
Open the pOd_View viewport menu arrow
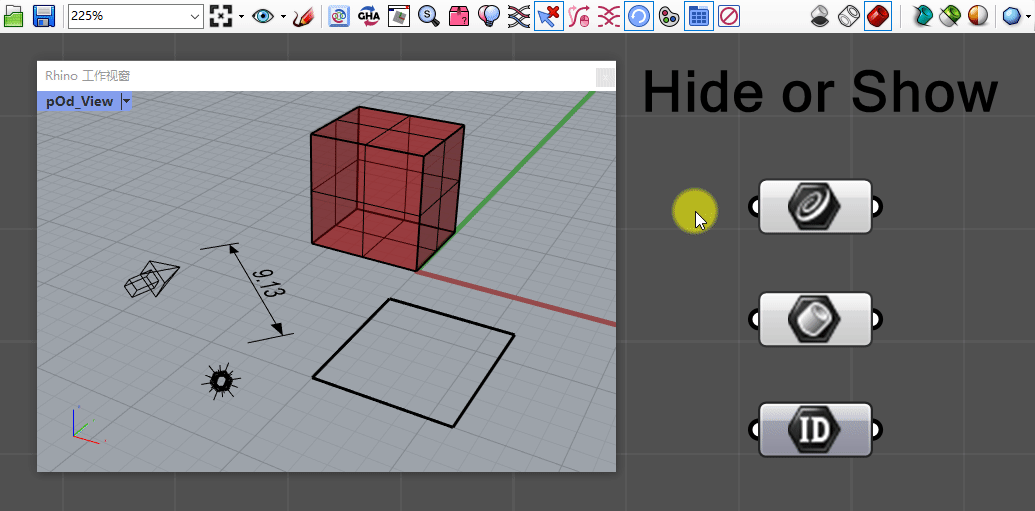[126, 101]
